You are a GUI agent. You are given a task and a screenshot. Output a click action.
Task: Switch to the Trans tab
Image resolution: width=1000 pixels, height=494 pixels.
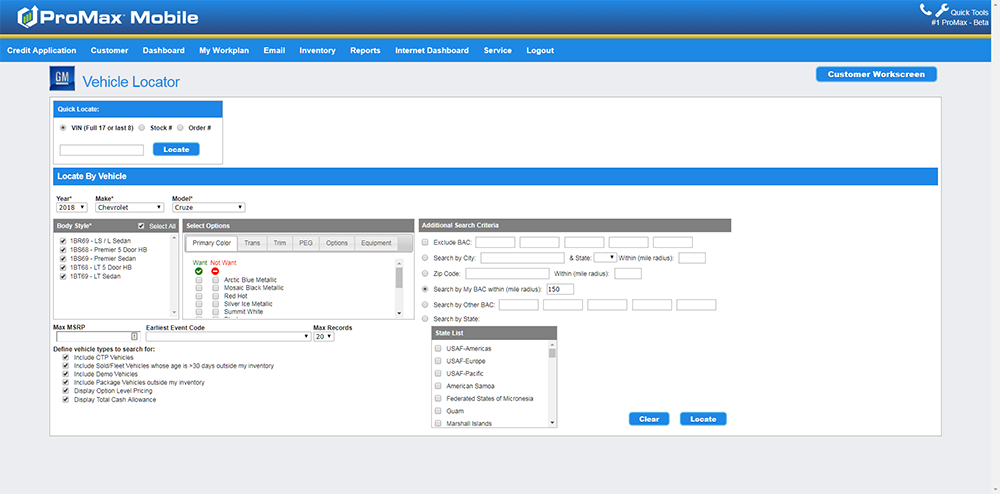tap(252, 243)
